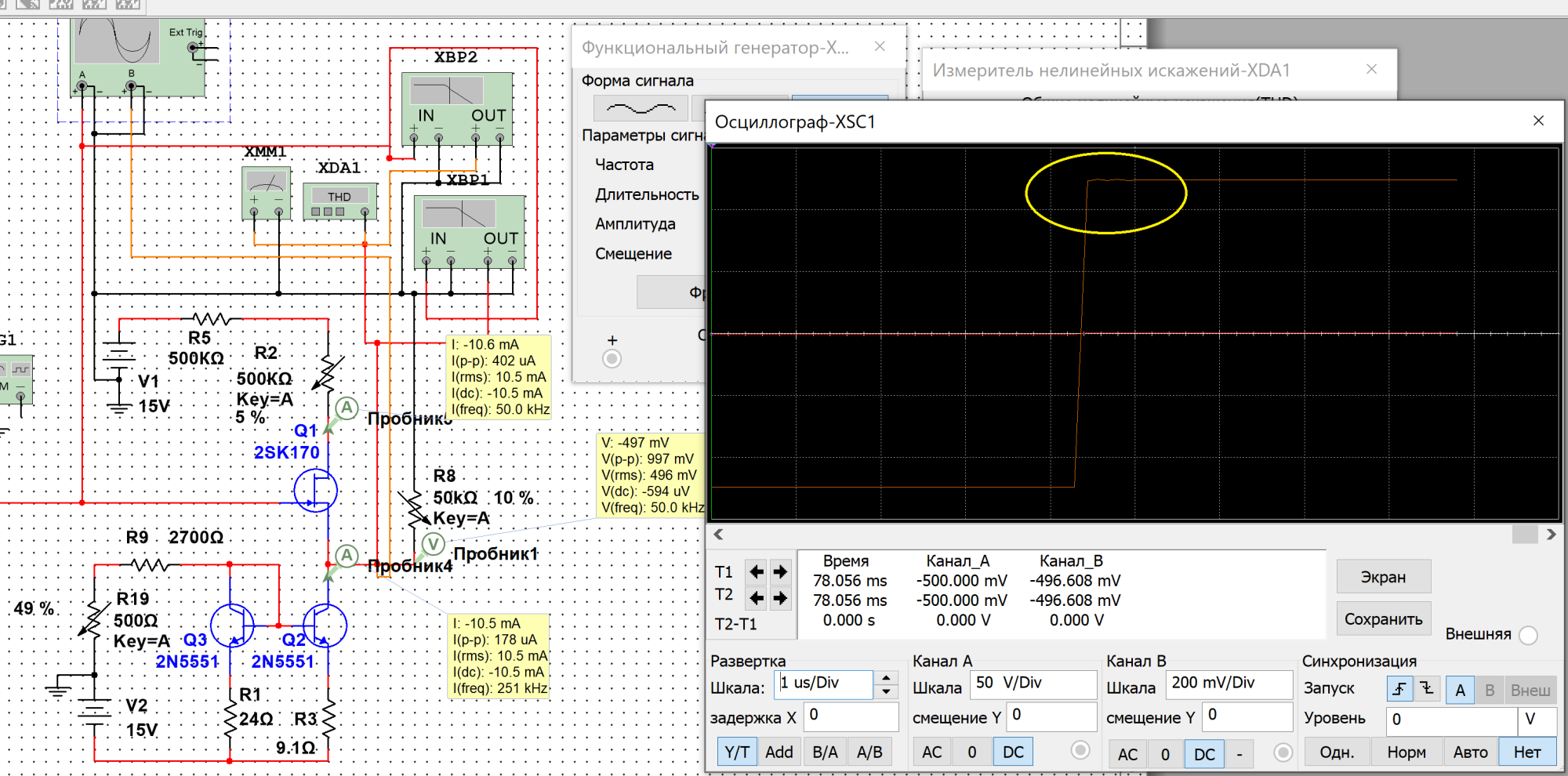
Task: Select Y/T display mode
Action: (x=737, y=752)
